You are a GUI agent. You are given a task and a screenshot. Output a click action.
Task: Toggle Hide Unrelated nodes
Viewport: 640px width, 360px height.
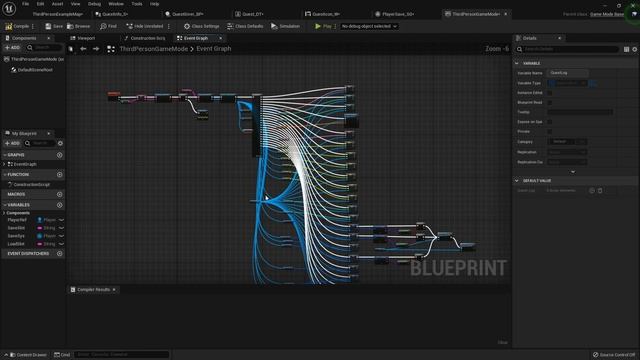coord(144,26)
